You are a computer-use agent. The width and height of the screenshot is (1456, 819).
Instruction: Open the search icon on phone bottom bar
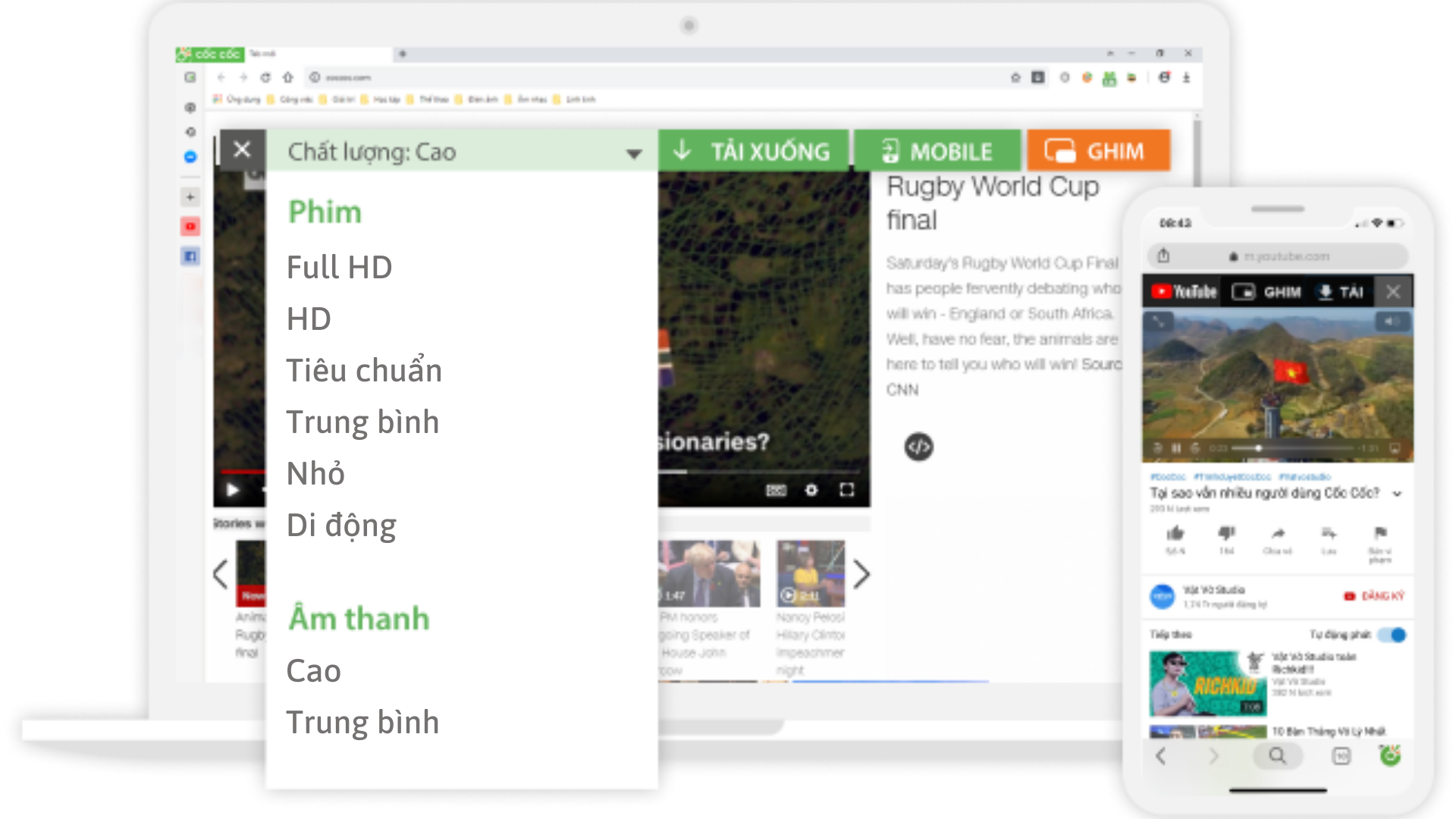point(1278,756)
